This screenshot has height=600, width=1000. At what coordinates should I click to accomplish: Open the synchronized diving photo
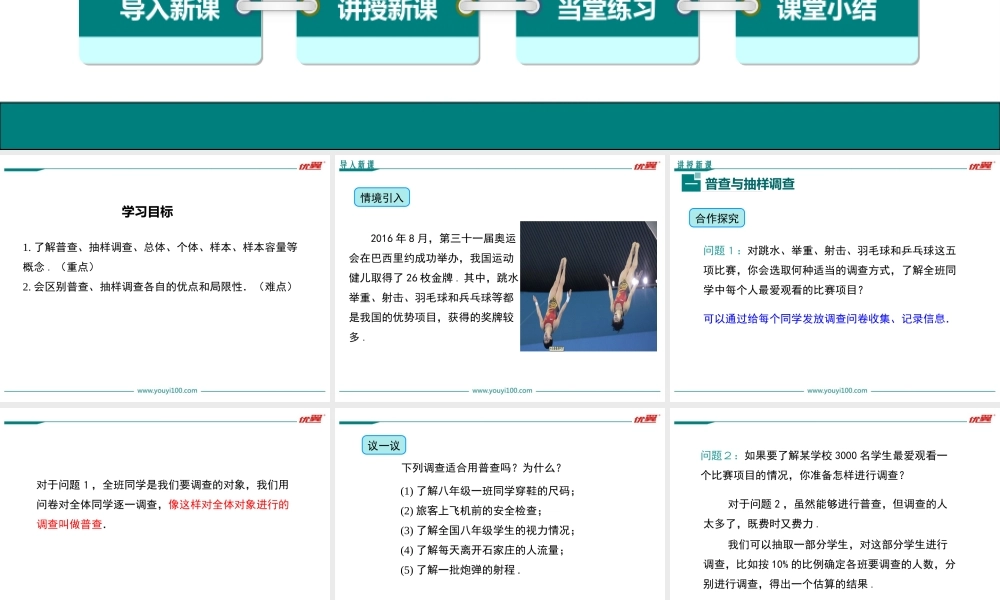tap(588, 286)
